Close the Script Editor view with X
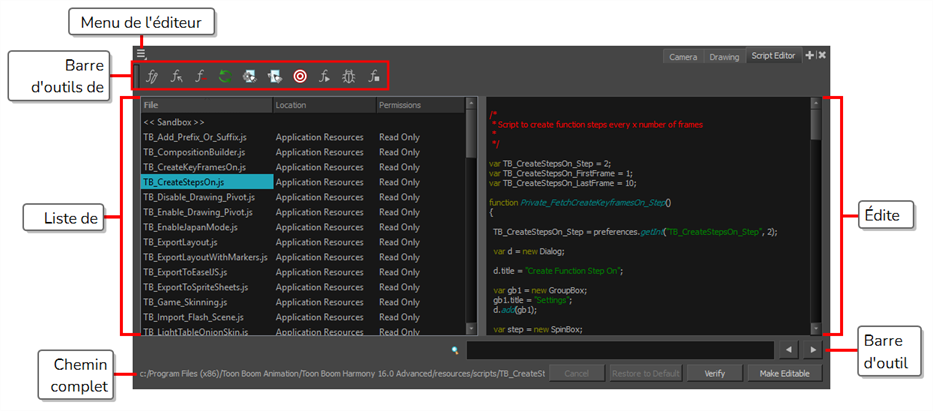Image resolution: width=933 pixels, height=411 pixels. pyautogui.click(x=822, y=55)
